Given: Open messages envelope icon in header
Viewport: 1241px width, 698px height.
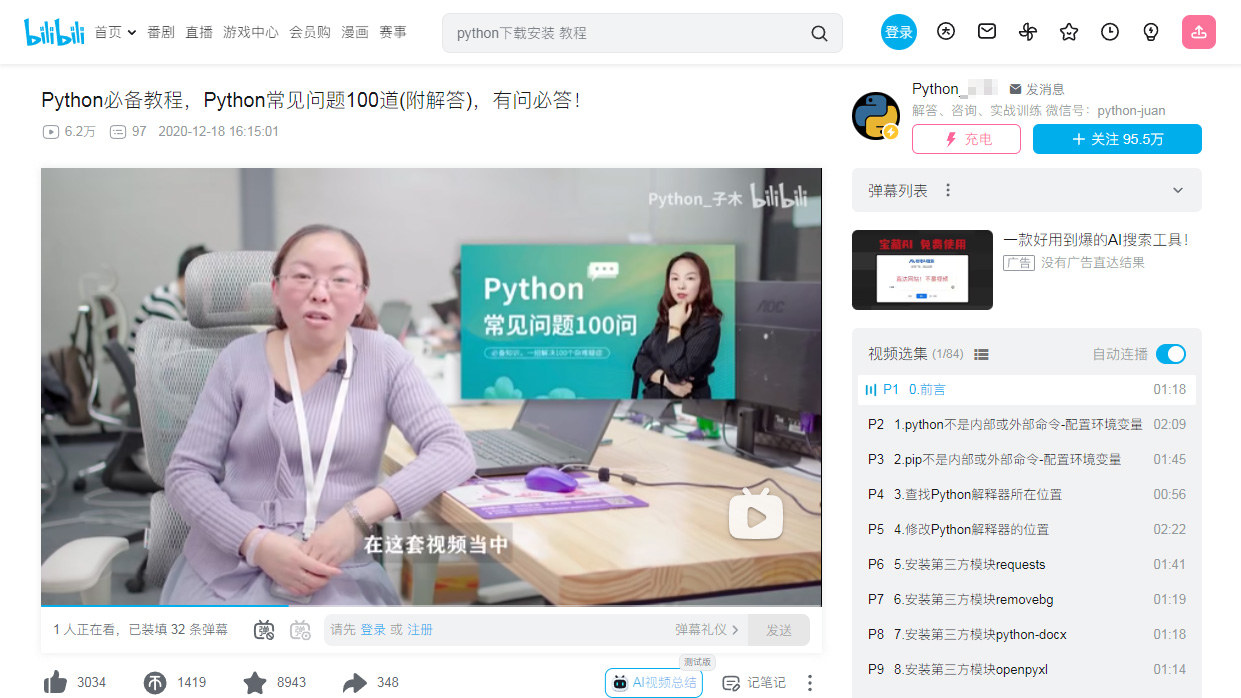Looking at the screenshot, I should pos(987,32).
